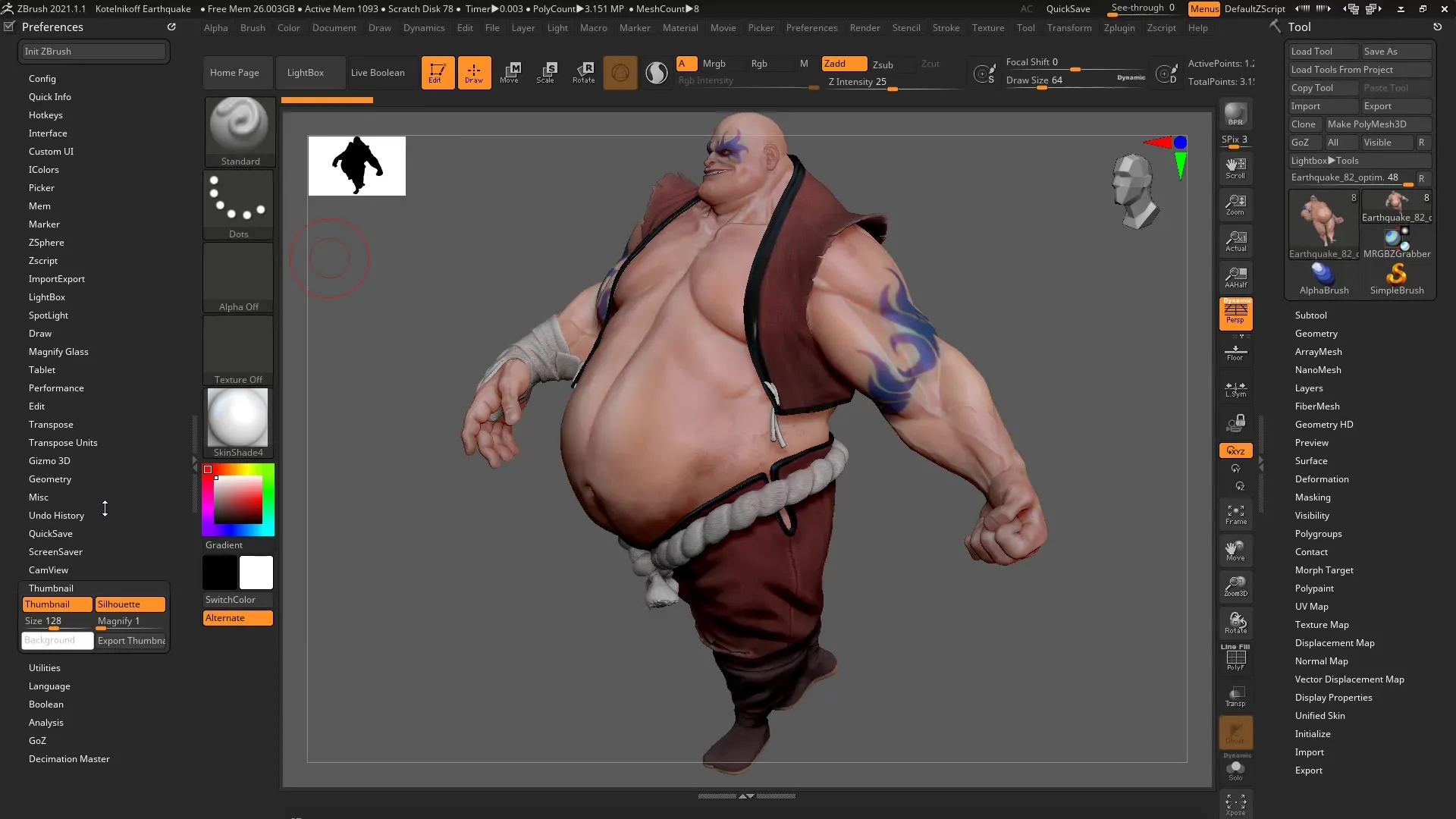Activate the Scale tool icon
This screenshot has width=1456, height=819.
tap(546, 73)
